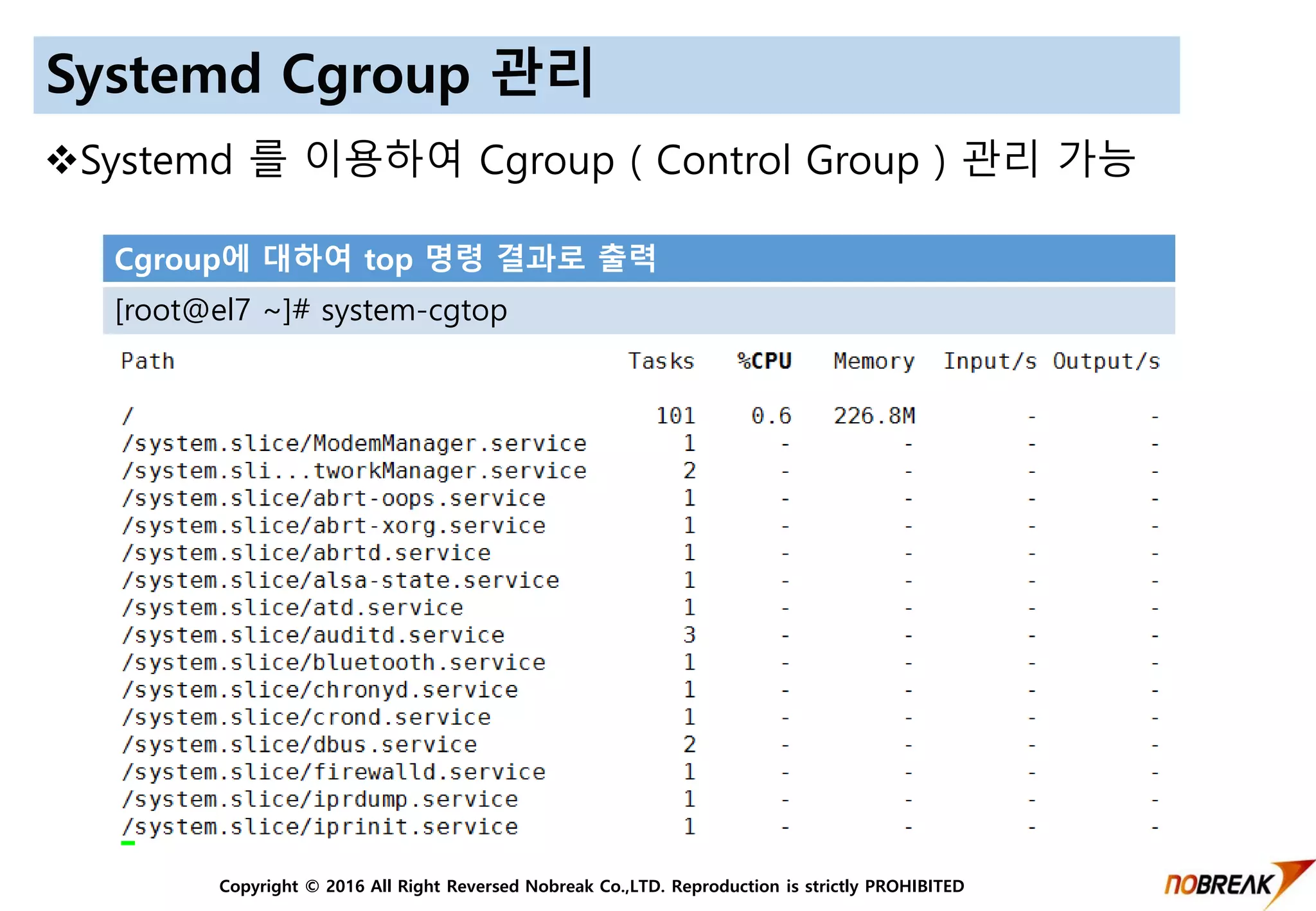Click tasks count '2' for dbus.service
Image resolution: width=1316 pixels, height=911 pixels.
point(689,745)
